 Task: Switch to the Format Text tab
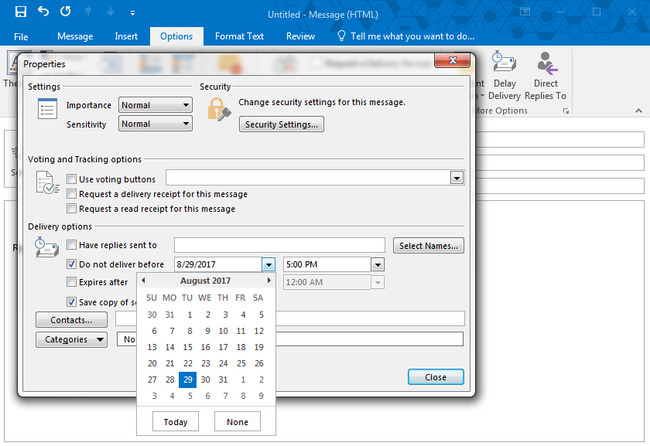click(x=239, y=36)
